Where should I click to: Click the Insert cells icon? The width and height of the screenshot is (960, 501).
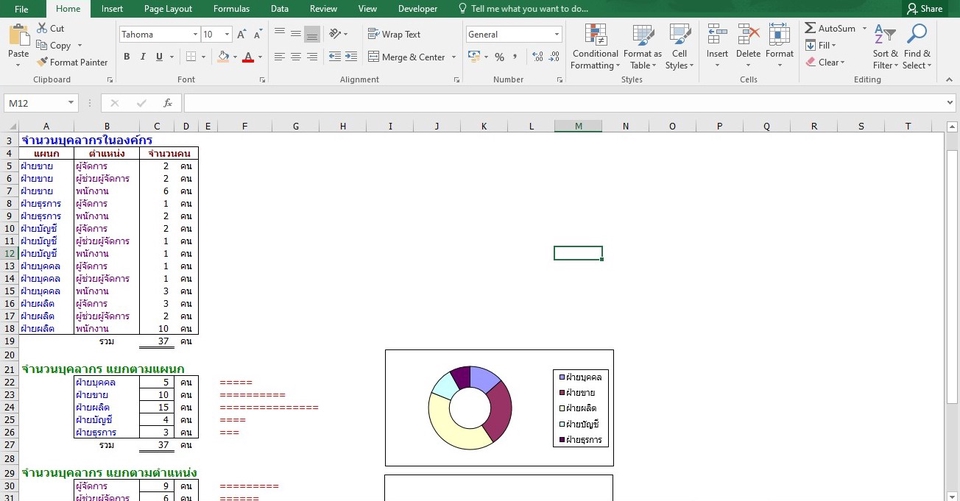(x=717, y=35)
